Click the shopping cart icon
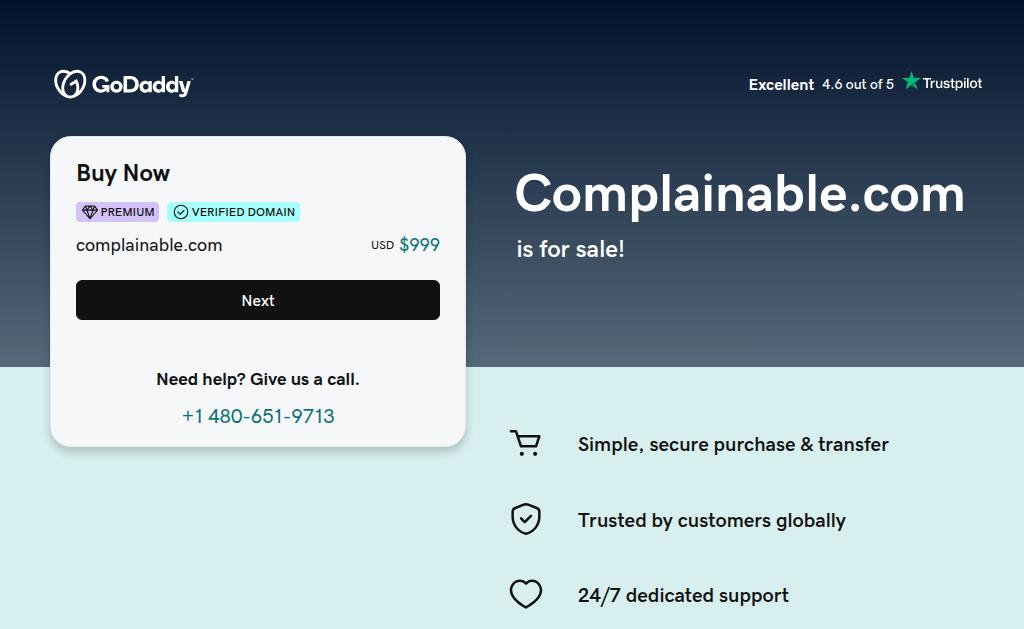Screen dimensions: 1024x629 pos(525,444)
